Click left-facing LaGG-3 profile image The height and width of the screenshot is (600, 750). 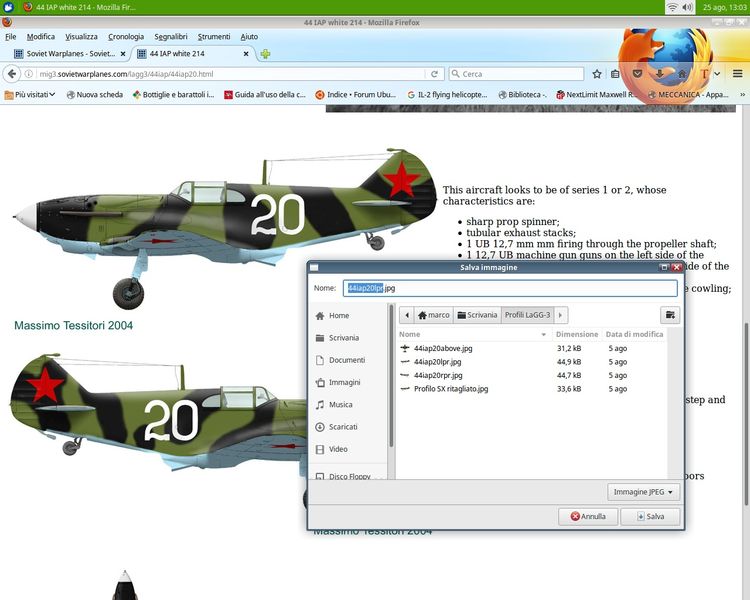pyautogui.click(x=226, y=227)
